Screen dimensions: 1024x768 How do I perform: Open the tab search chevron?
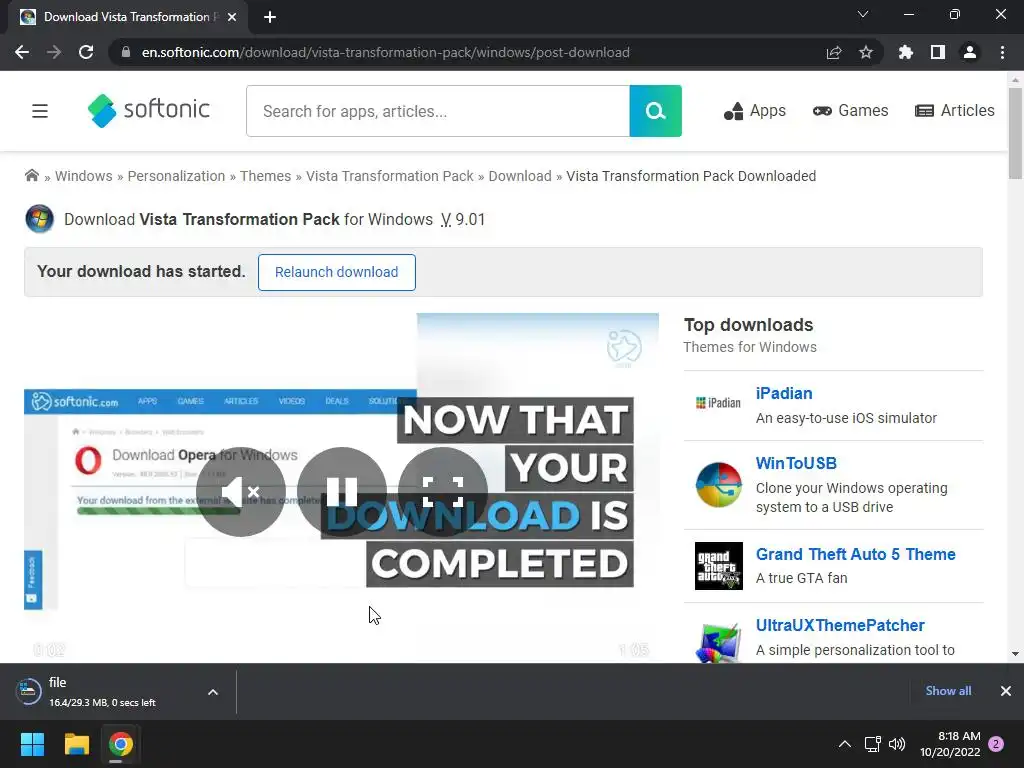[x=863, y=14]
